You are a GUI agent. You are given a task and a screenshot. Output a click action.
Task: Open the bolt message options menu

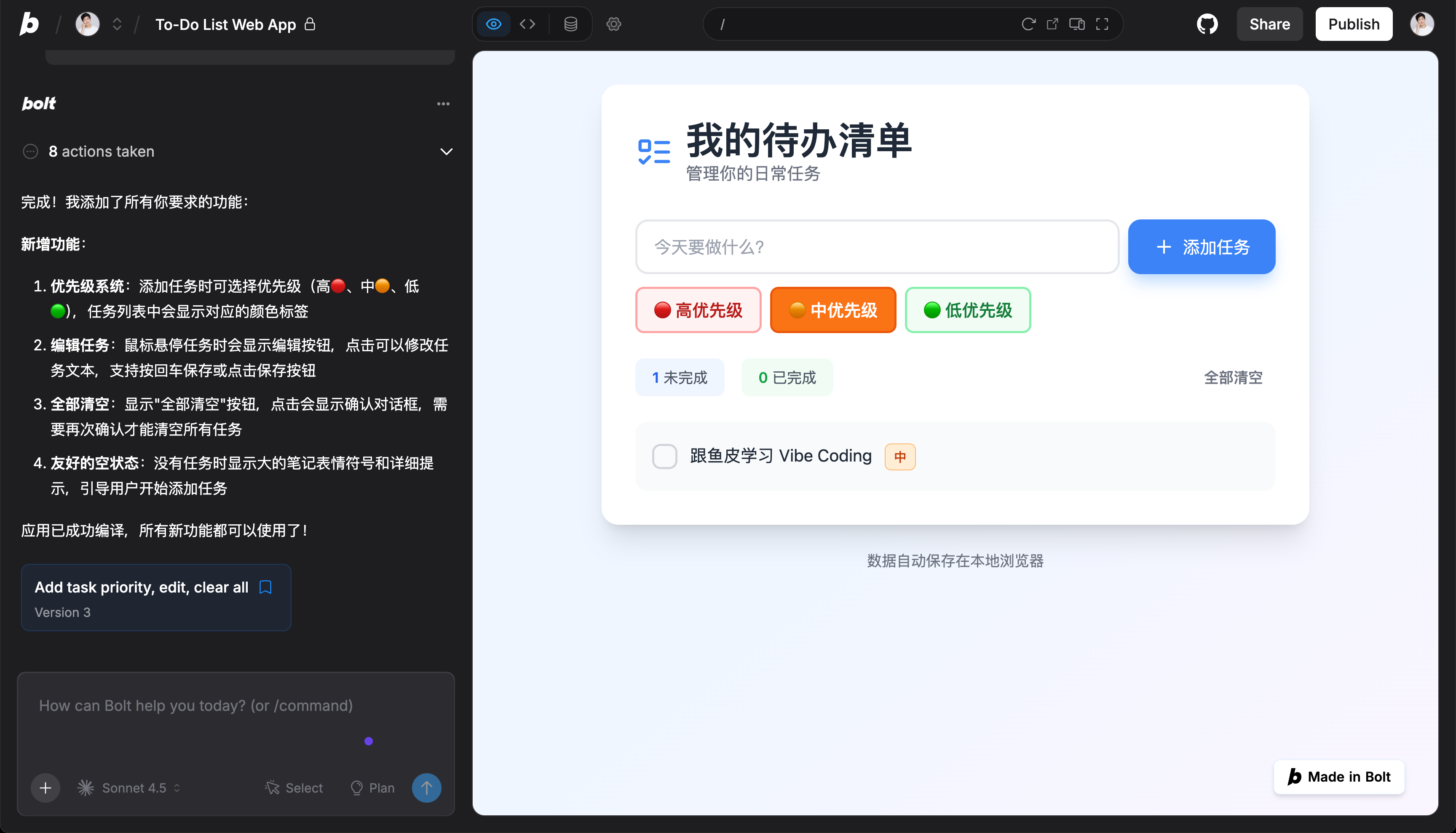[443, 104]
